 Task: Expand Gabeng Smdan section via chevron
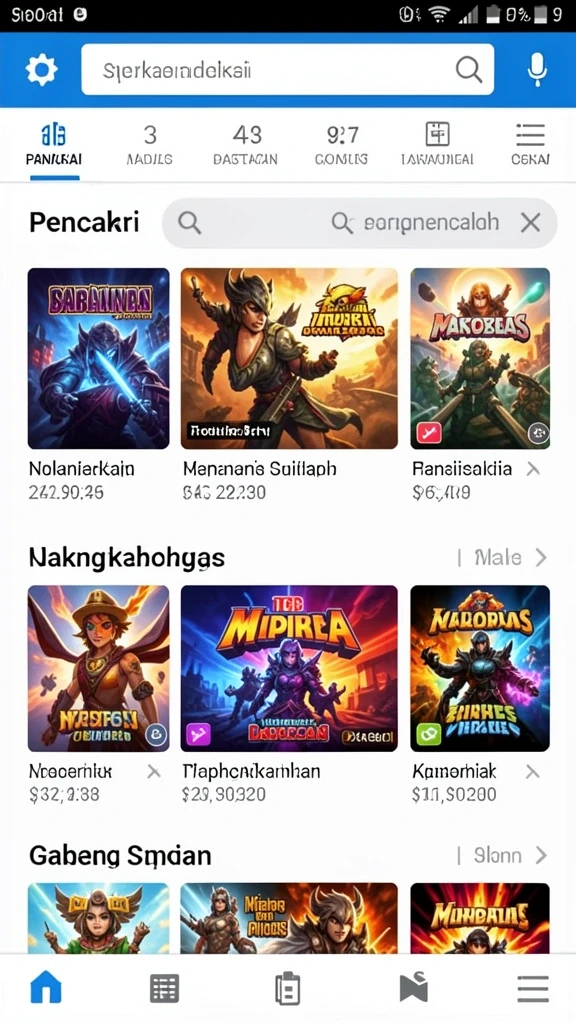tap(541, 856)
